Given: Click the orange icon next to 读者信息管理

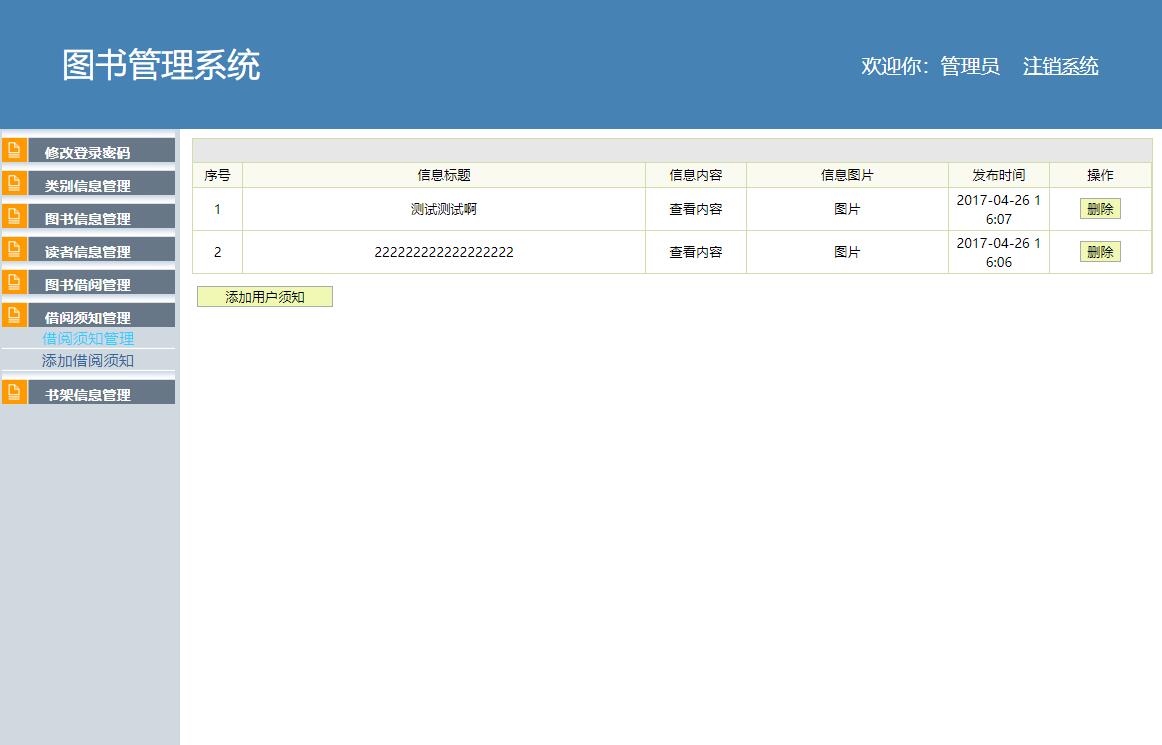Looking at the screenshot, I should tap(13, 250).
